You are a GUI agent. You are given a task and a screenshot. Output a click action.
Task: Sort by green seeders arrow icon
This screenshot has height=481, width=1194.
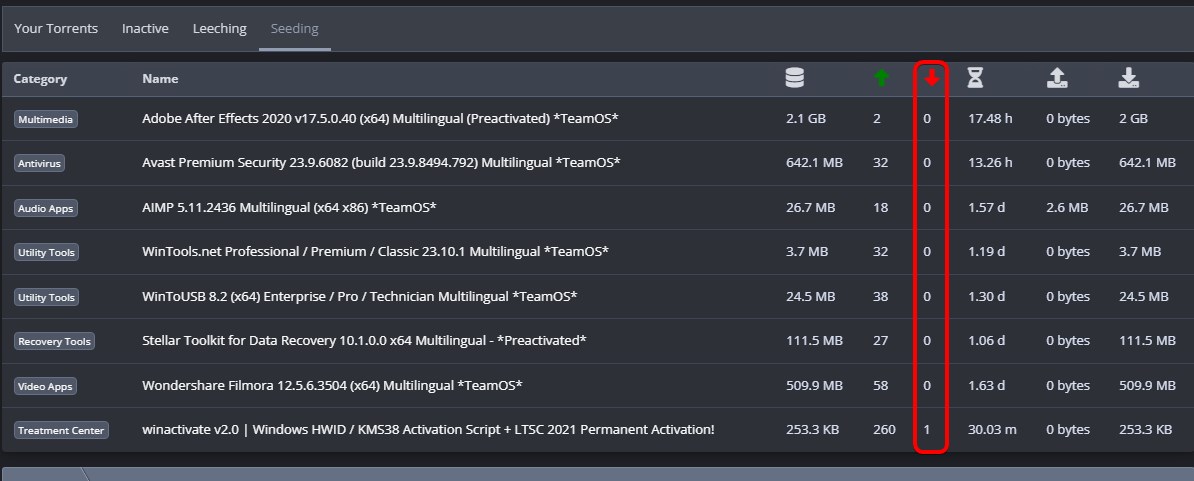click(881, 78)
